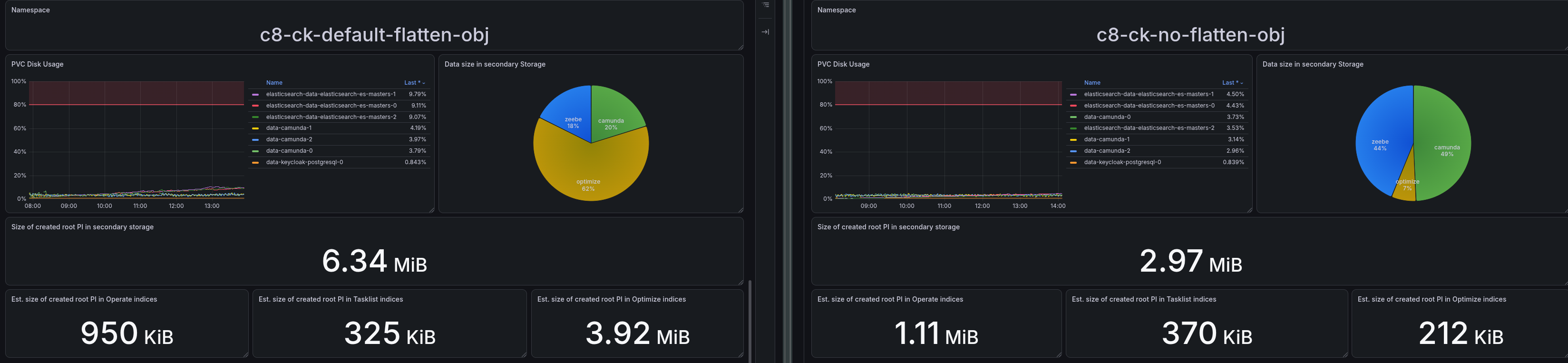Click the 6.34 MiB stat value
1568x363 pixels.
click(374, 261)
